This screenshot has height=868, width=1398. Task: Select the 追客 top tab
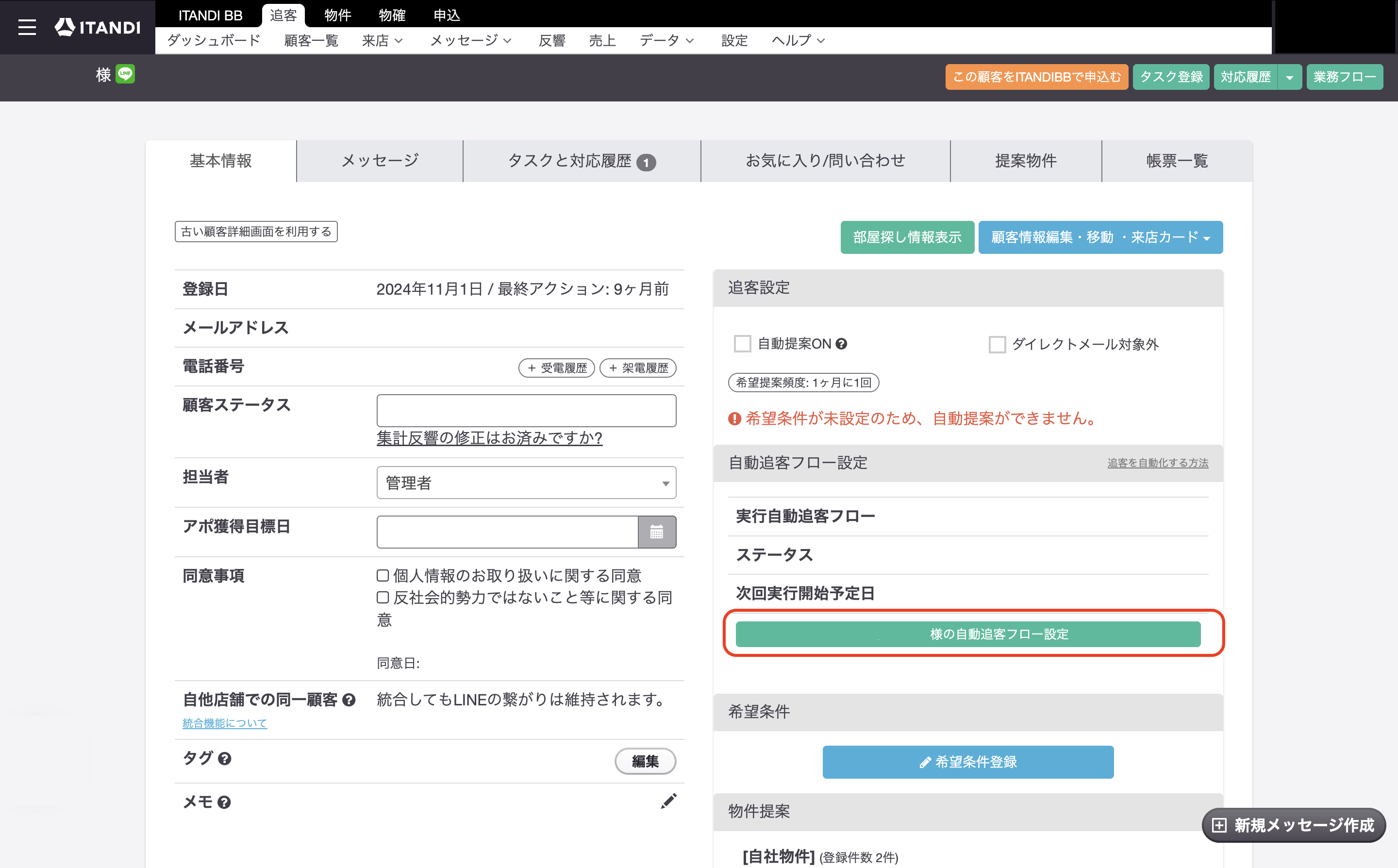pos(283,15)
